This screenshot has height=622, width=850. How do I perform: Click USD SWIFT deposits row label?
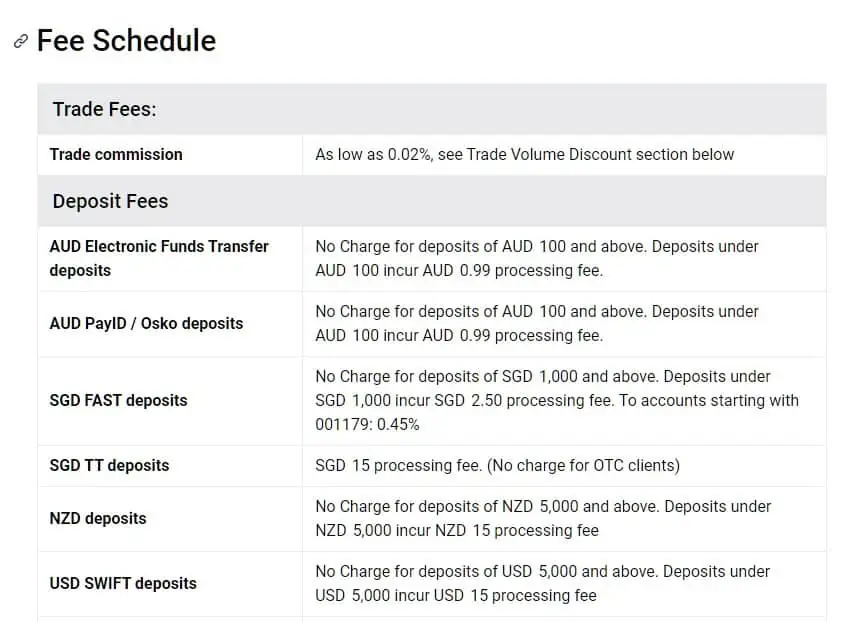pyautogui.click(x=123, y=583)
